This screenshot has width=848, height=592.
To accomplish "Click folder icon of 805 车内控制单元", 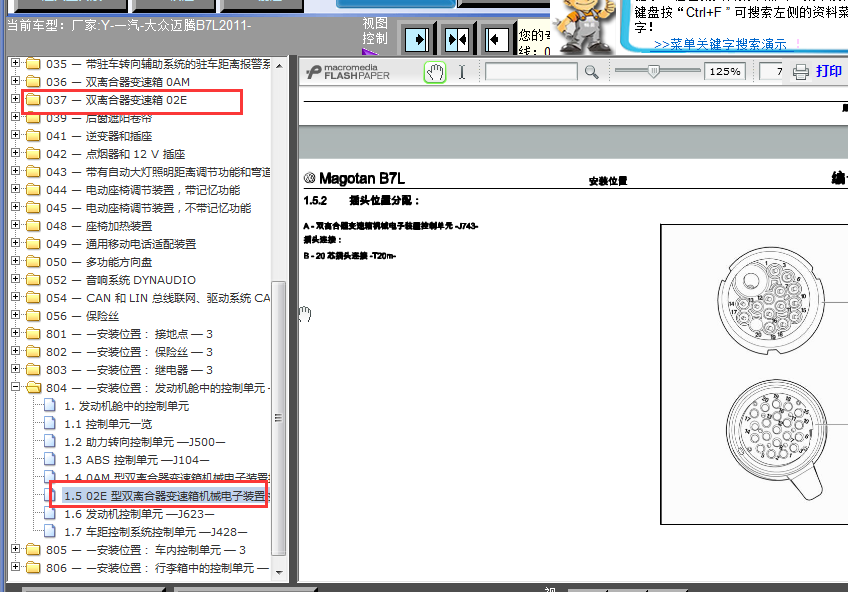I will (x=34, y=550).
